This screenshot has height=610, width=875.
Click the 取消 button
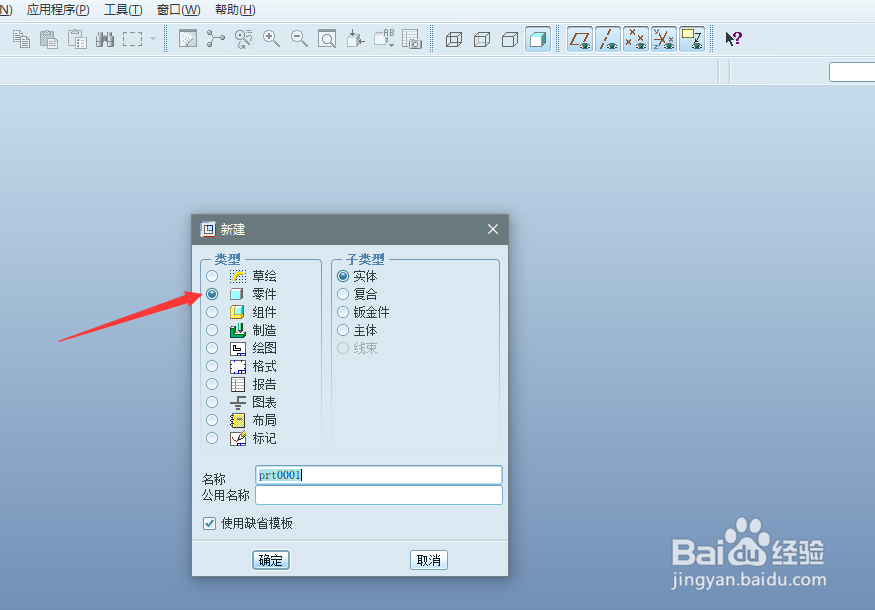429,560
